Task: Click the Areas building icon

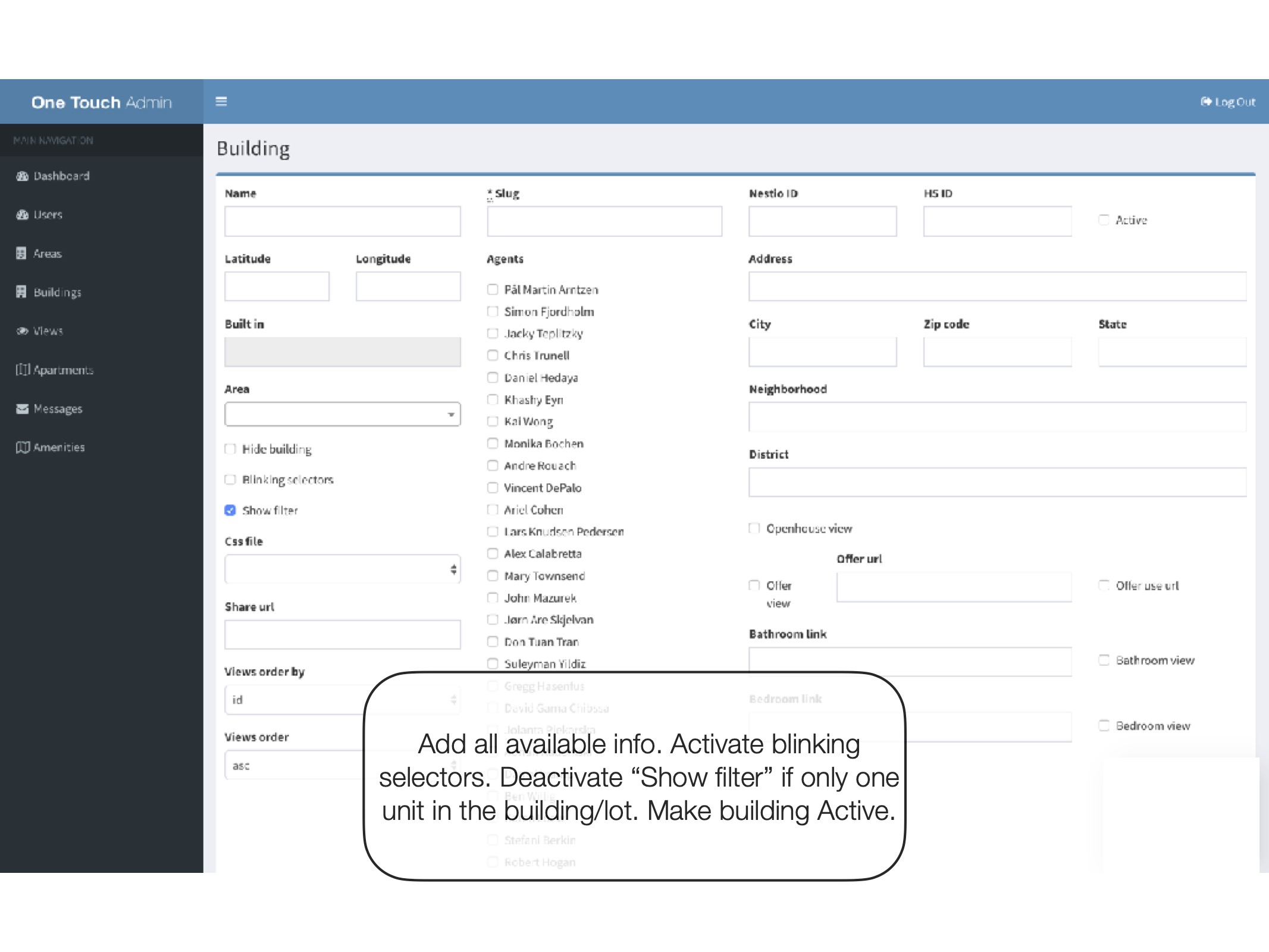Action: point(21,253)
